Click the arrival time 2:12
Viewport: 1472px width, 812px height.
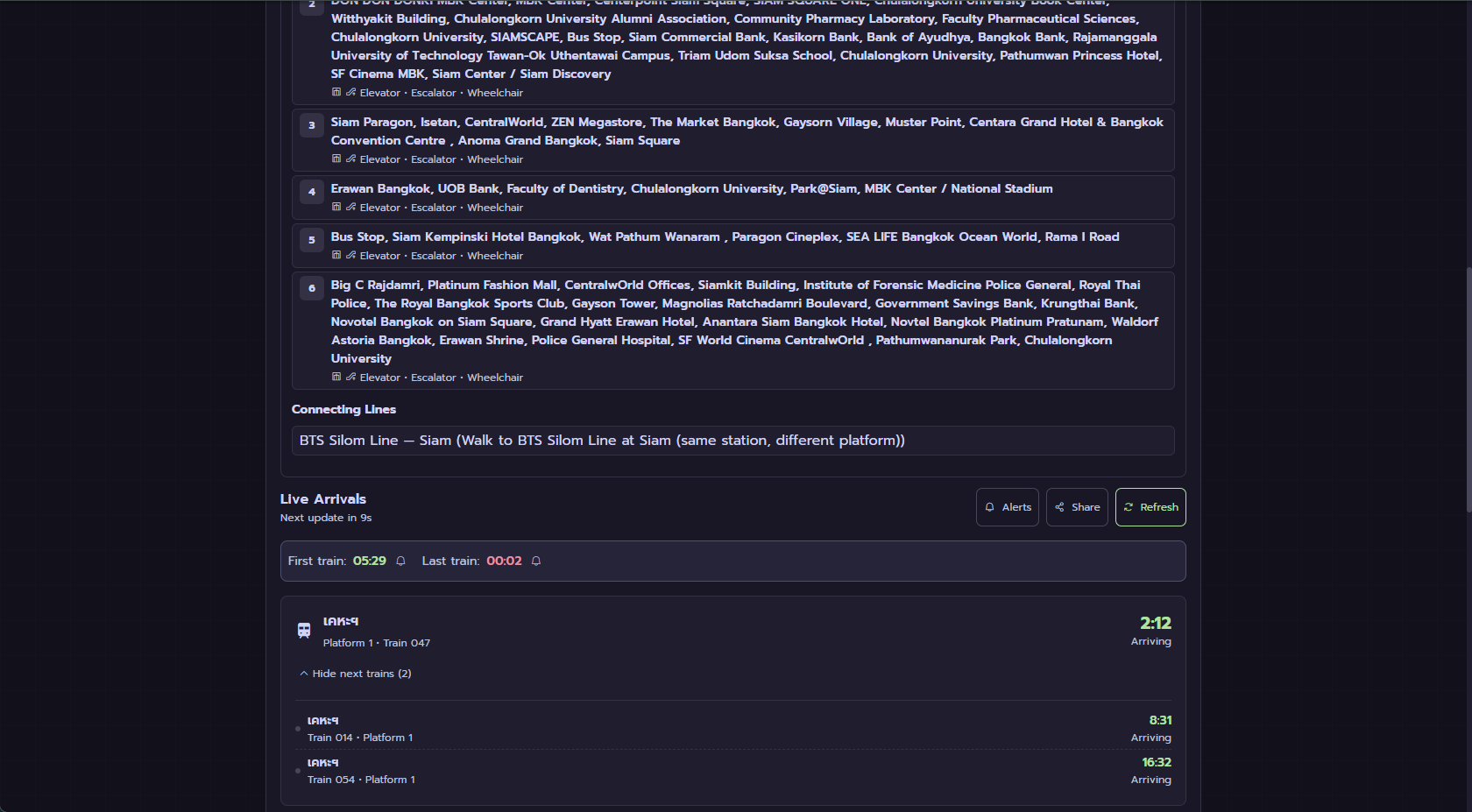1155,623
